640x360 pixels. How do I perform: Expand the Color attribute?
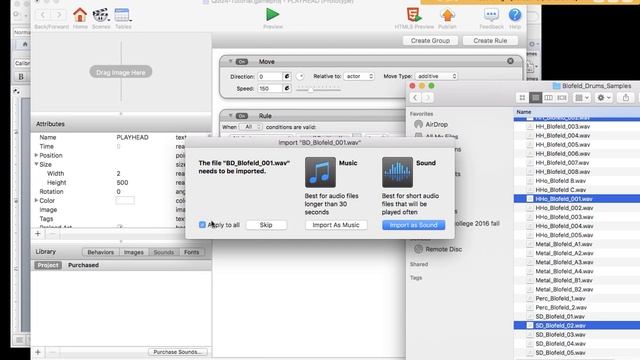coord(36,200)
